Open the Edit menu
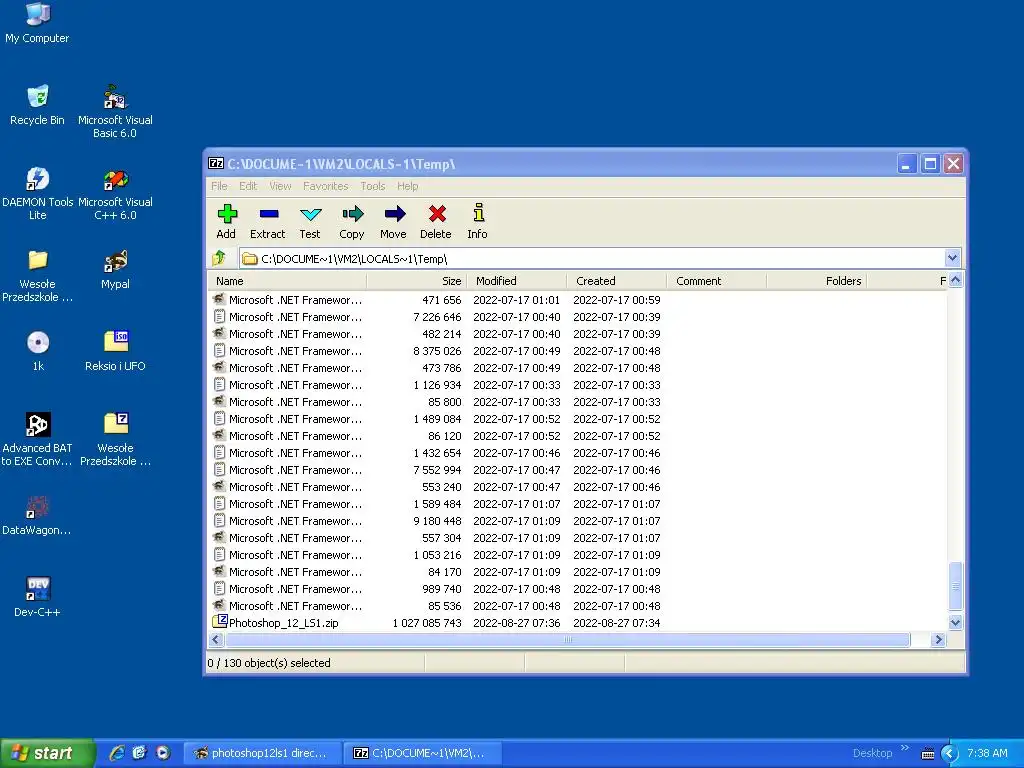The image size is (1024, 768). point(248,186)
